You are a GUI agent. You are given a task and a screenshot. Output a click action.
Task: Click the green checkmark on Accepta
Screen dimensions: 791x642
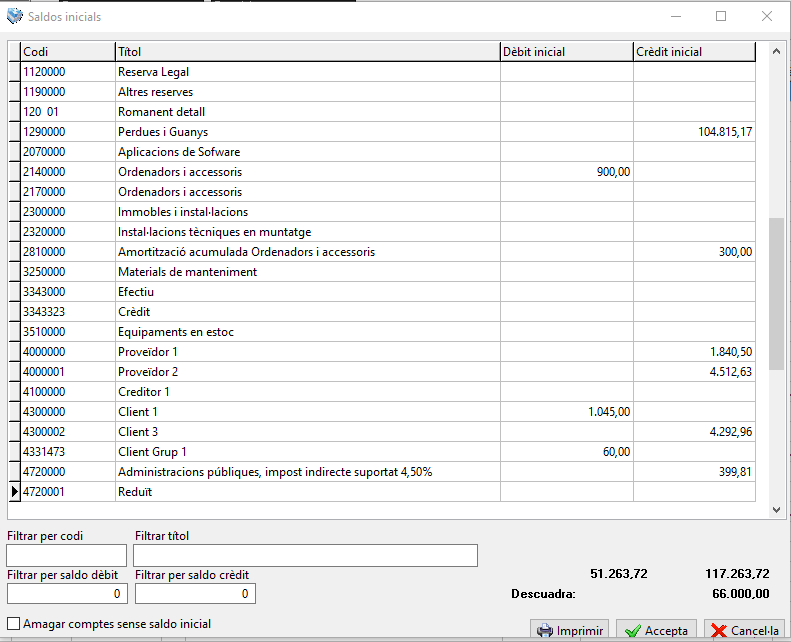coord(633,631)
